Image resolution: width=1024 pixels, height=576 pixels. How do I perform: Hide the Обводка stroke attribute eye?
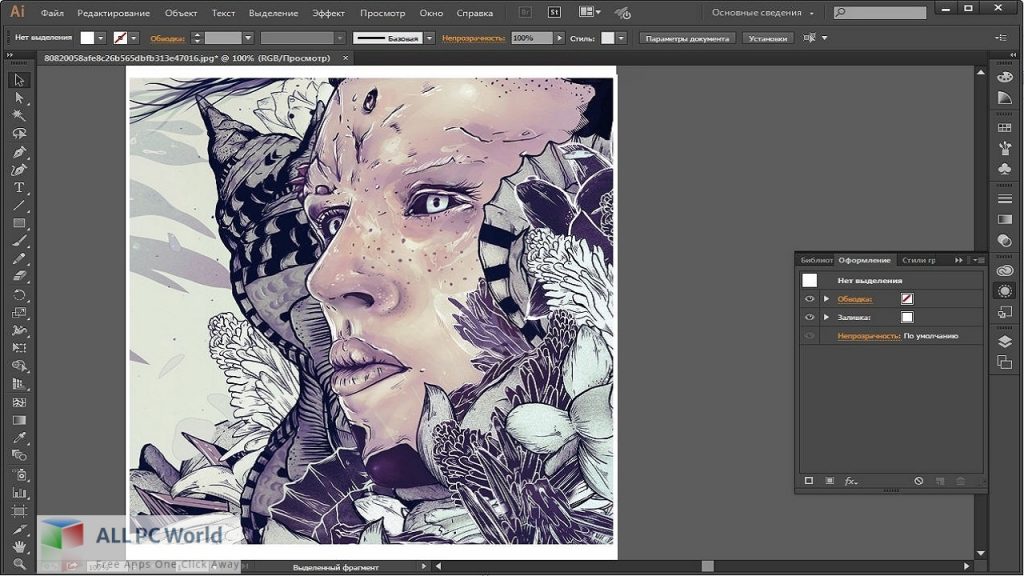pos(810,299)
